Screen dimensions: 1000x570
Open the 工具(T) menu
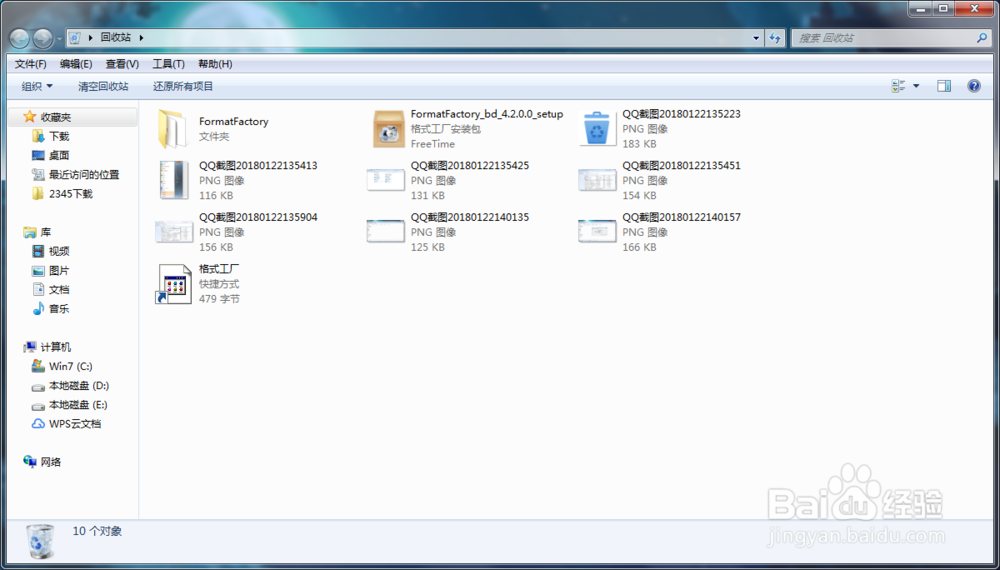point(168,64)
